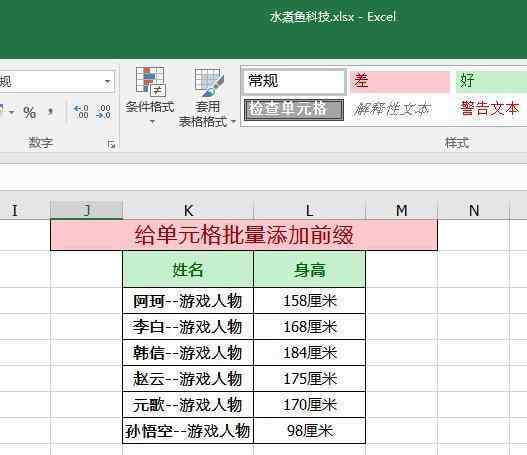This screenshot has height=455, width=527.
Task: Apply the 检查单元格 cell style
Action: pos(294,109)
